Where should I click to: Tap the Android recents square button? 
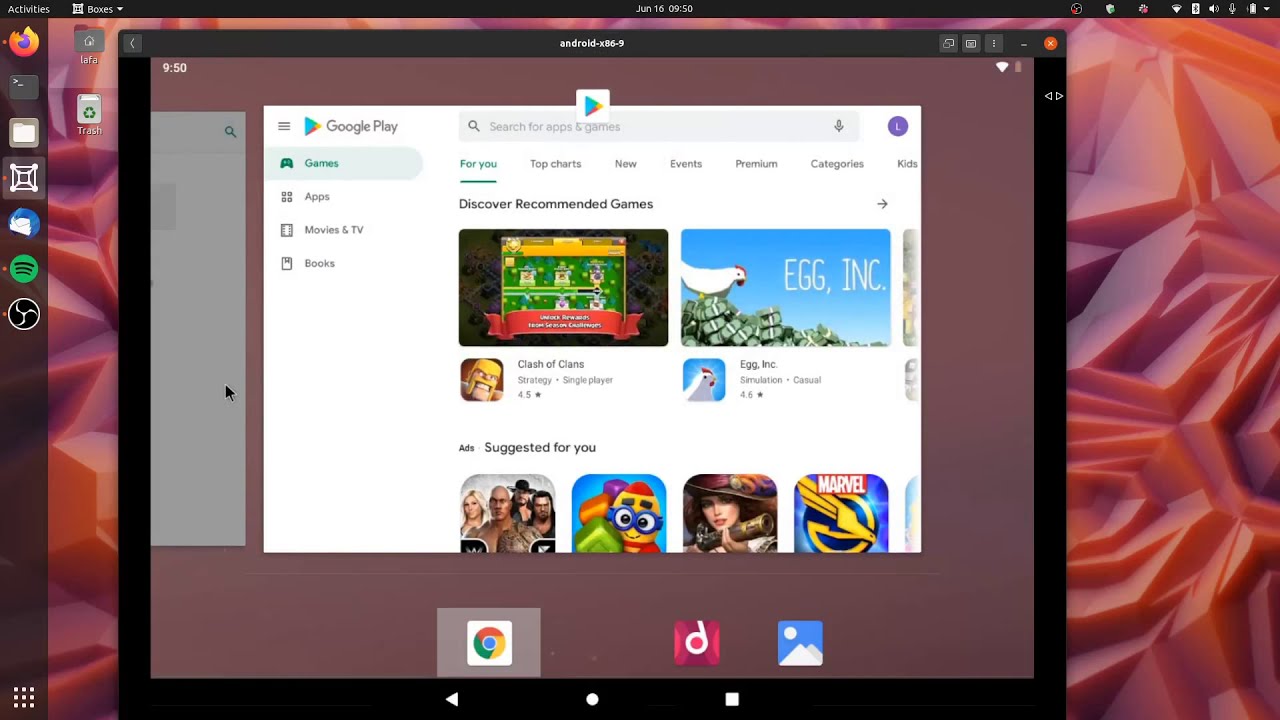click(x=732, y=699)
